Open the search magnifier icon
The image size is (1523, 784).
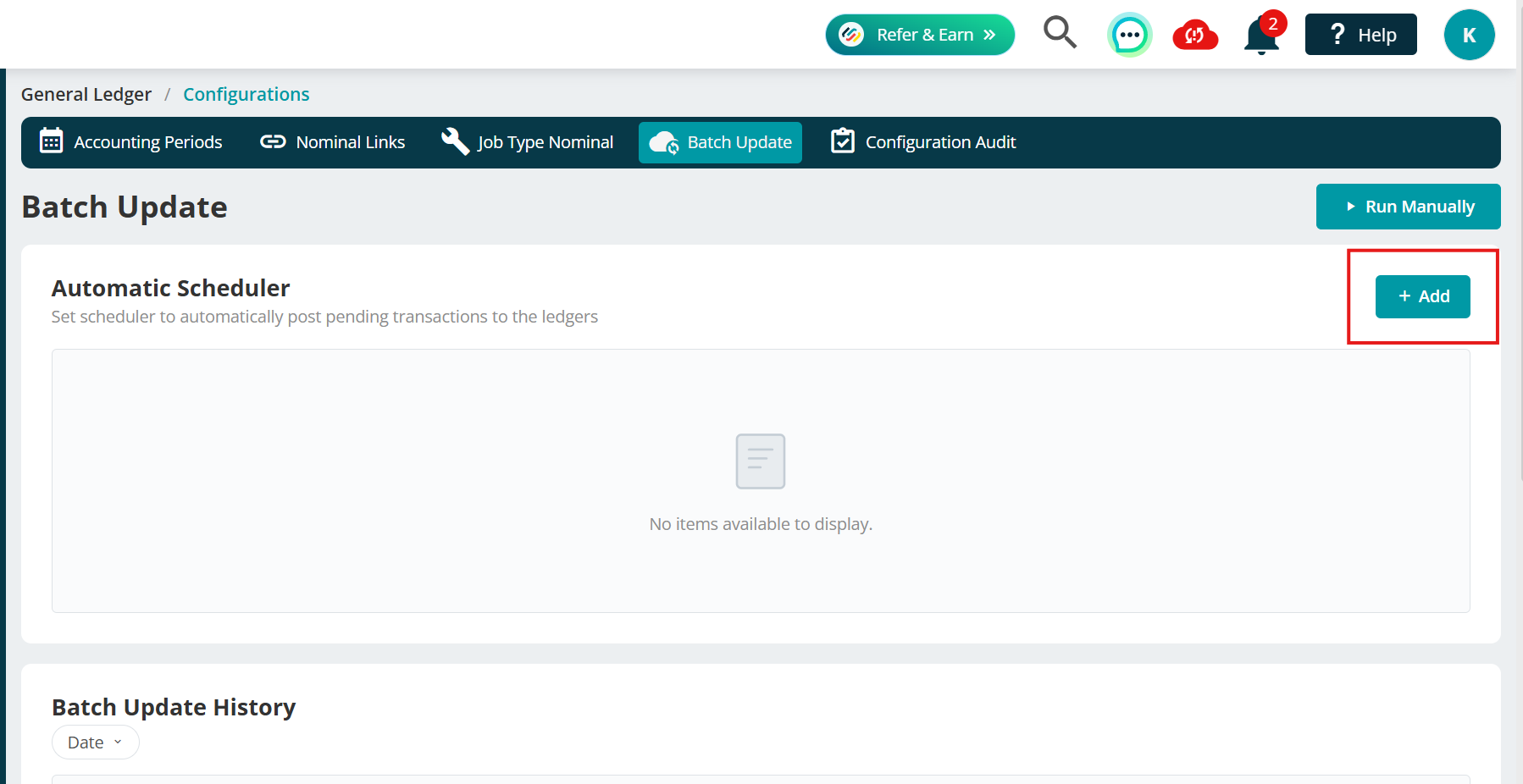click(x=1060, y=33)
